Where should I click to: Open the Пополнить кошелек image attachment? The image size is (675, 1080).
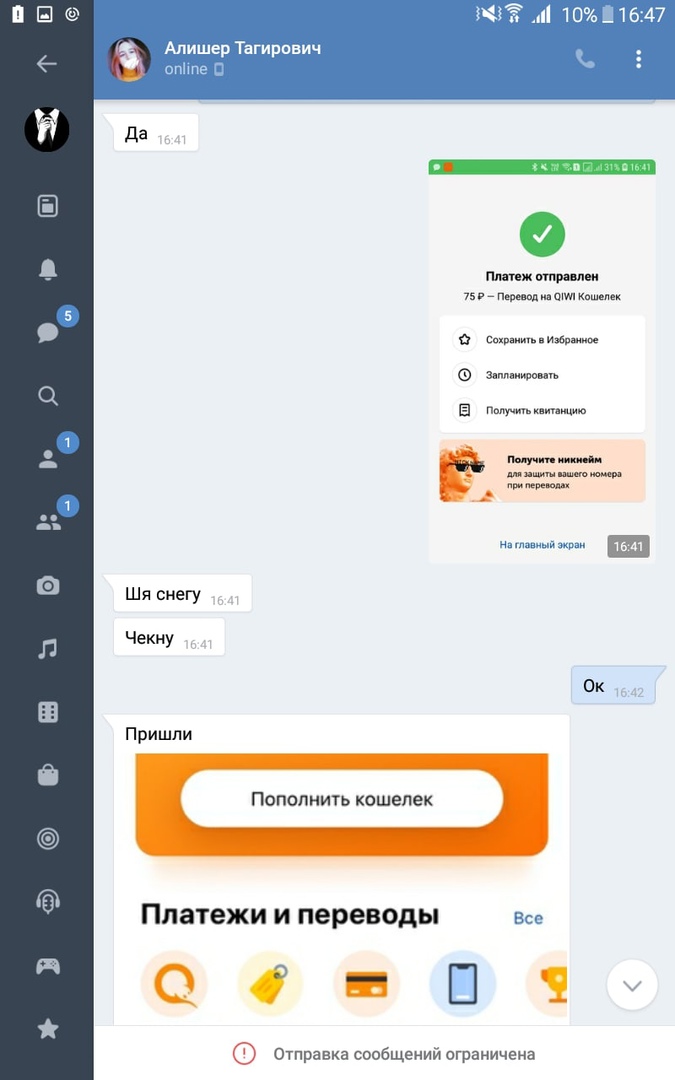pos(342,889)
